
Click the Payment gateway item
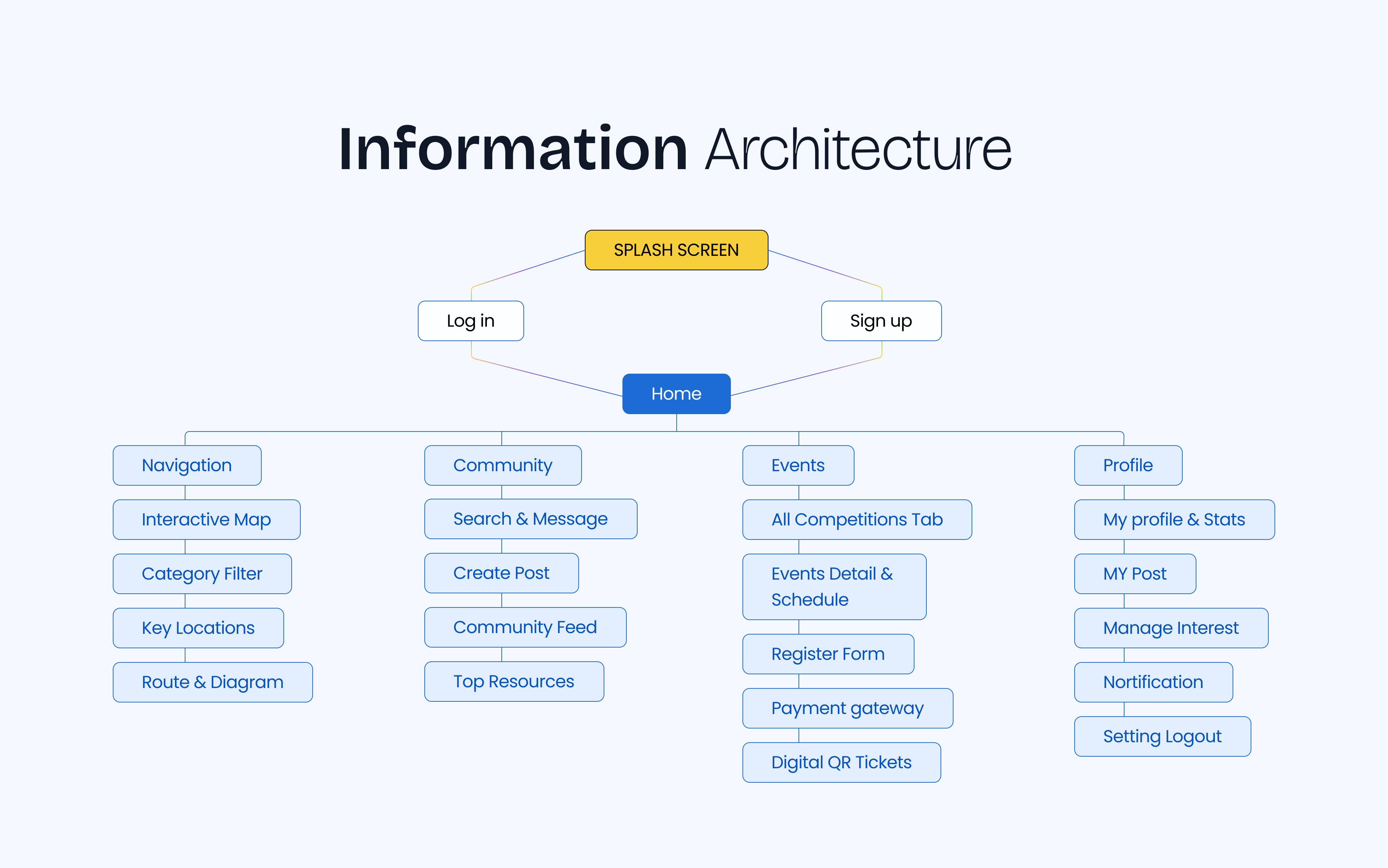point(847,708)
